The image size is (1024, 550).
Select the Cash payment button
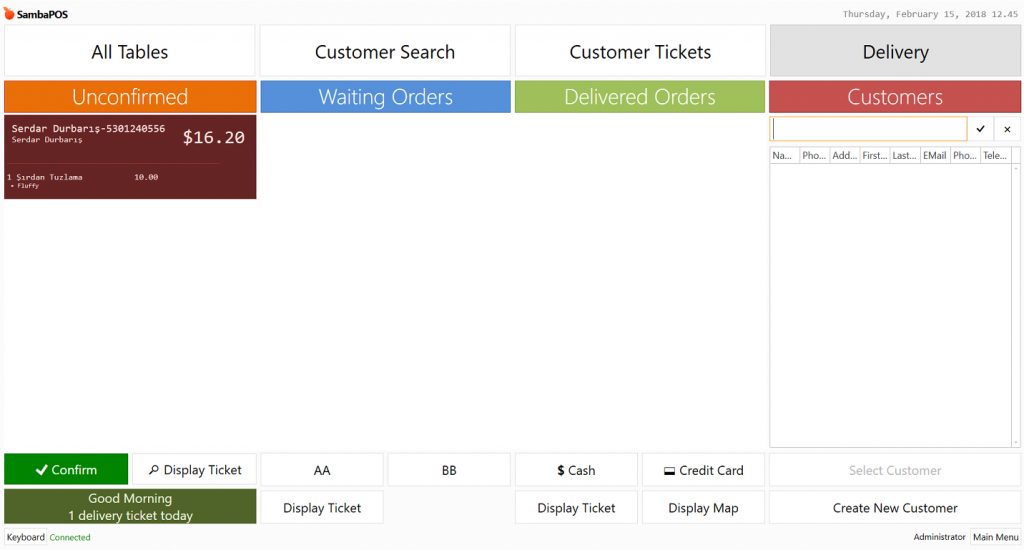point(576,470)
